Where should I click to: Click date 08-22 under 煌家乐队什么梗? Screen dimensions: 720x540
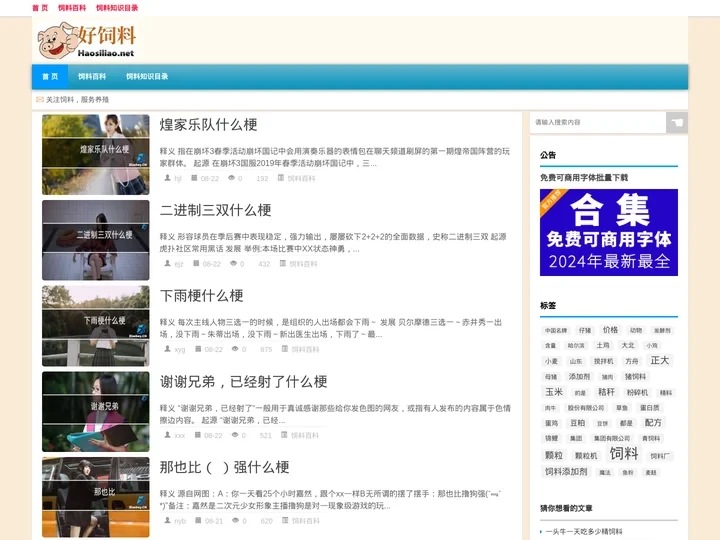[210, 179]
